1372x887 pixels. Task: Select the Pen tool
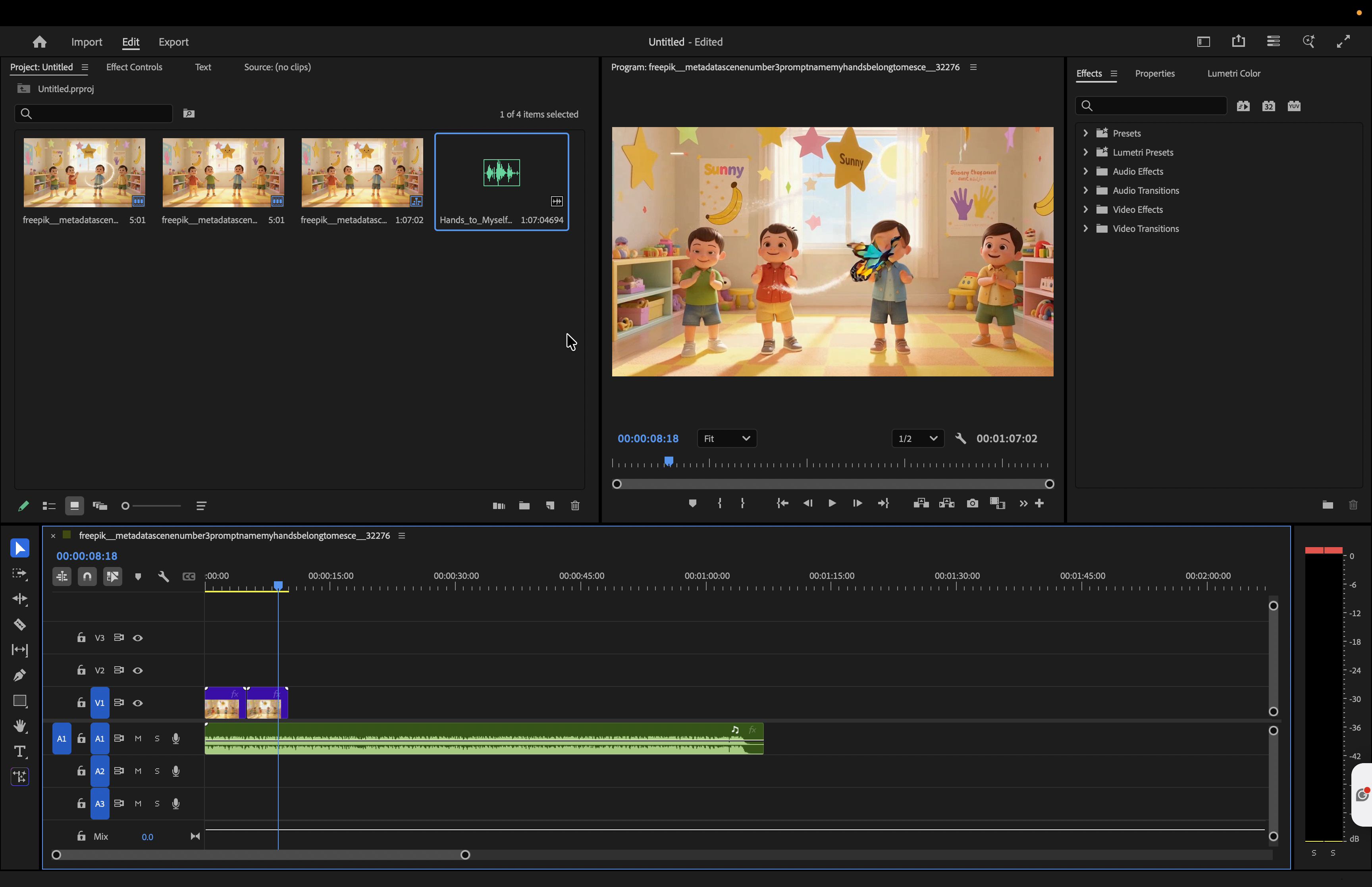point(19,675)
